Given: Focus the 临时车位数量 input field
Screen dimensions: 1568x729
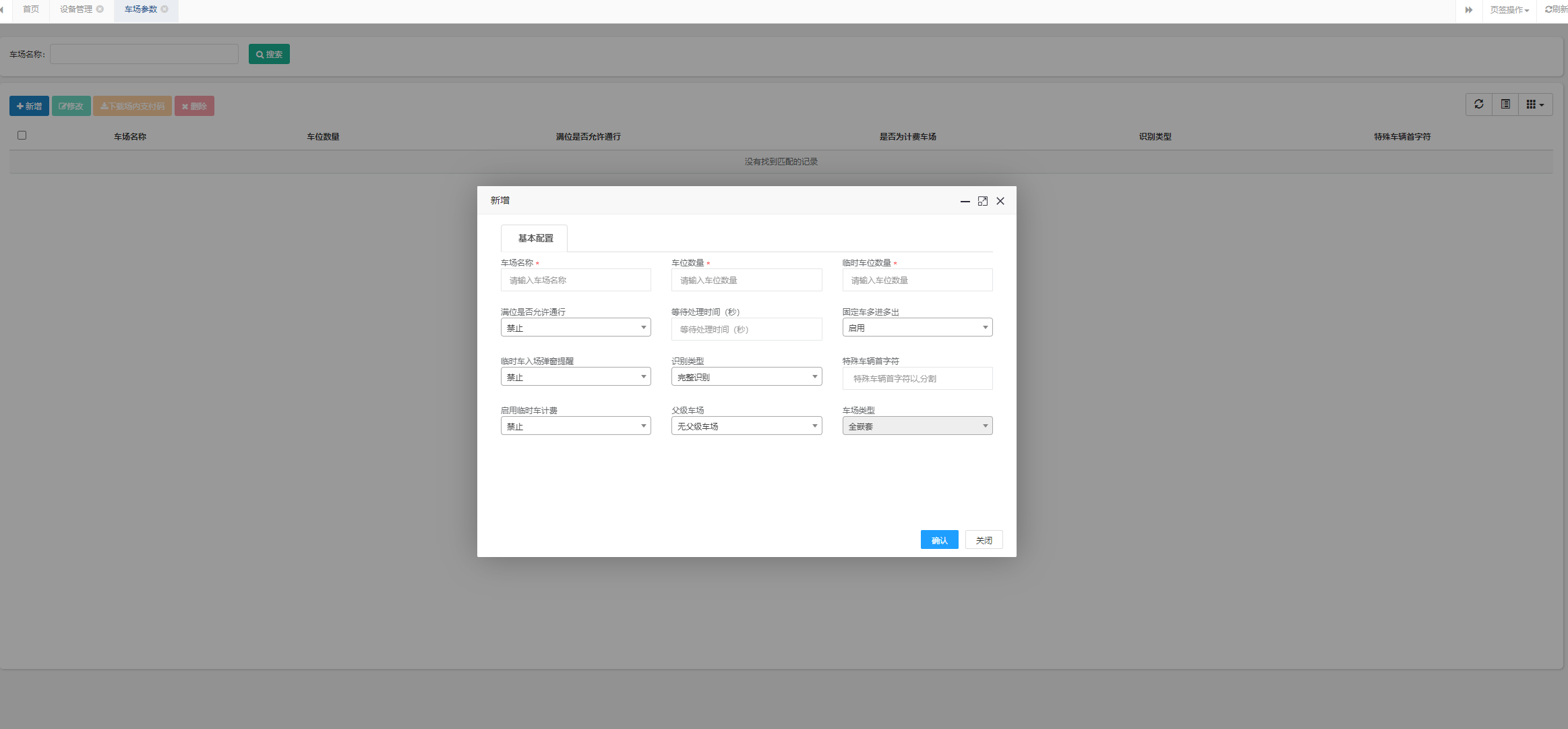Looking at the screenshot, I should pos(917,281).
